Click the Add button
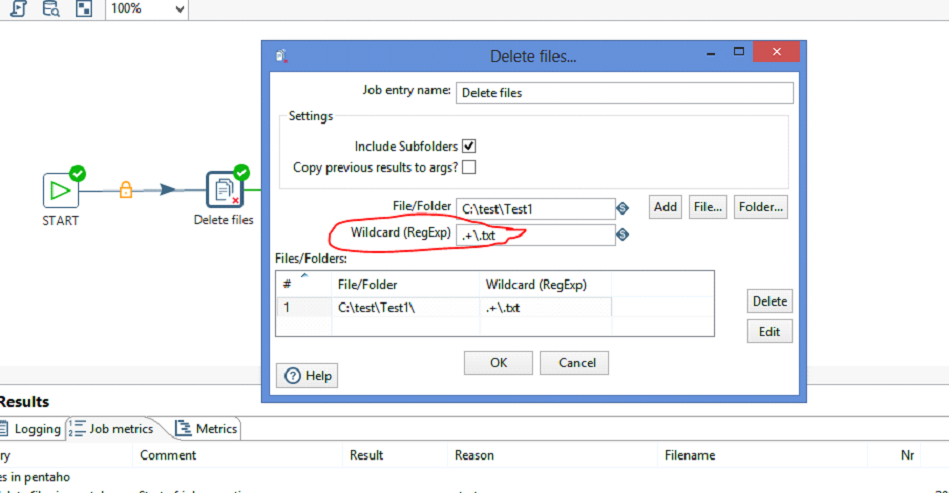 [665, 207]
